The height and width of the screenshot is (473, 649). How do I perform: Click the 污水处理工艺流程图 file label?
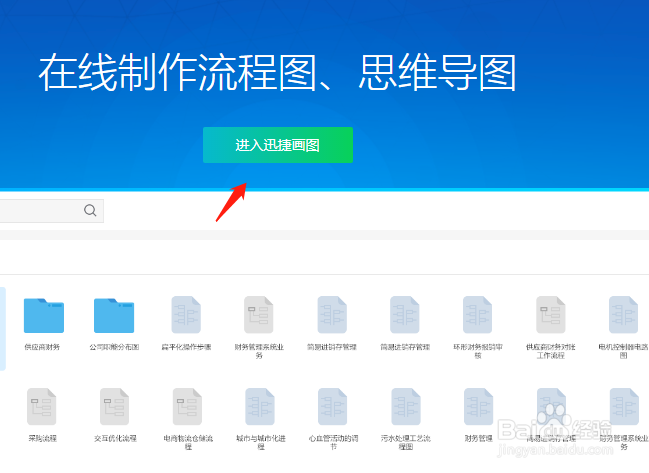[x=406, y=442]
